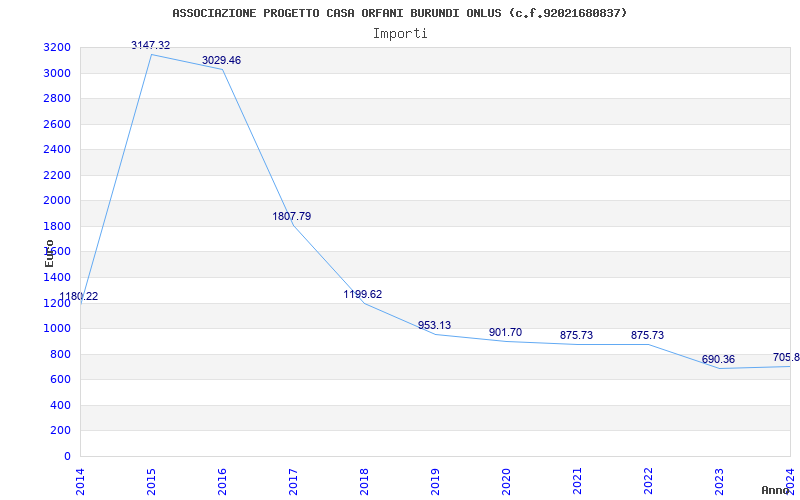Click the 2017 x-axis year label
Image resolution: width=800 pixels, height=500 pixels.
pyautogui.click(x=293, y=482)
